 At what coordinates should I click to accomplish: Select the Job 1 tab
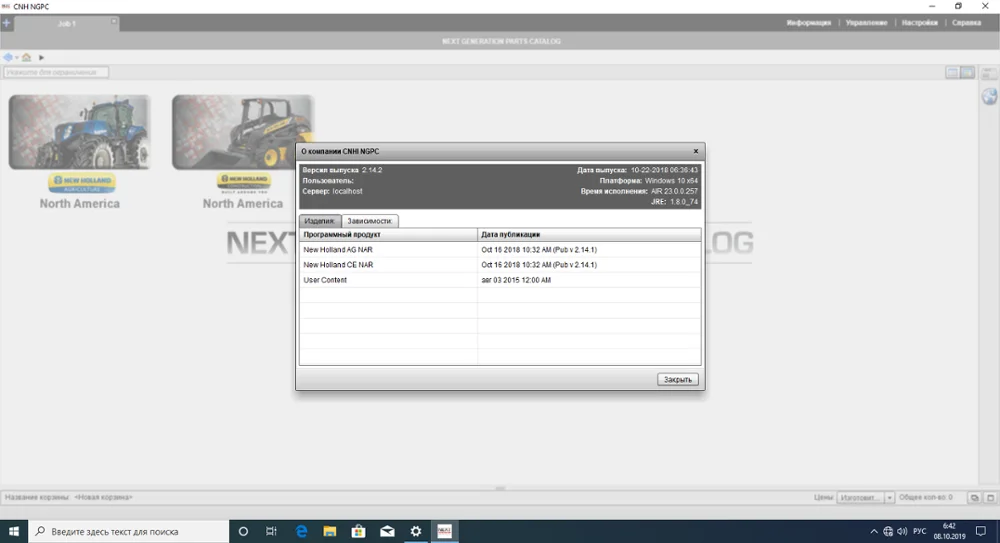coord(66,24)
